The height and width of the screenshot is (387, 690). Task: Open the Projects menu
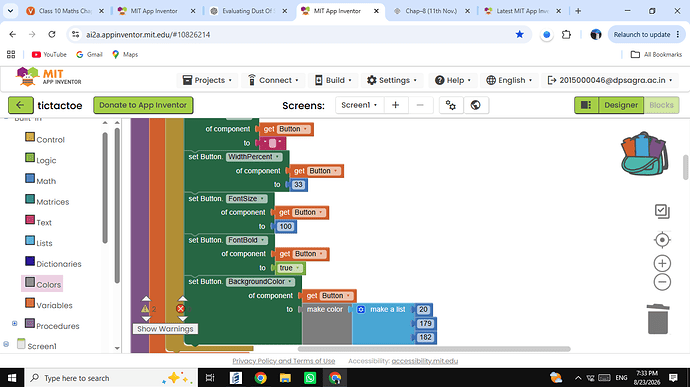click(207, 80)
